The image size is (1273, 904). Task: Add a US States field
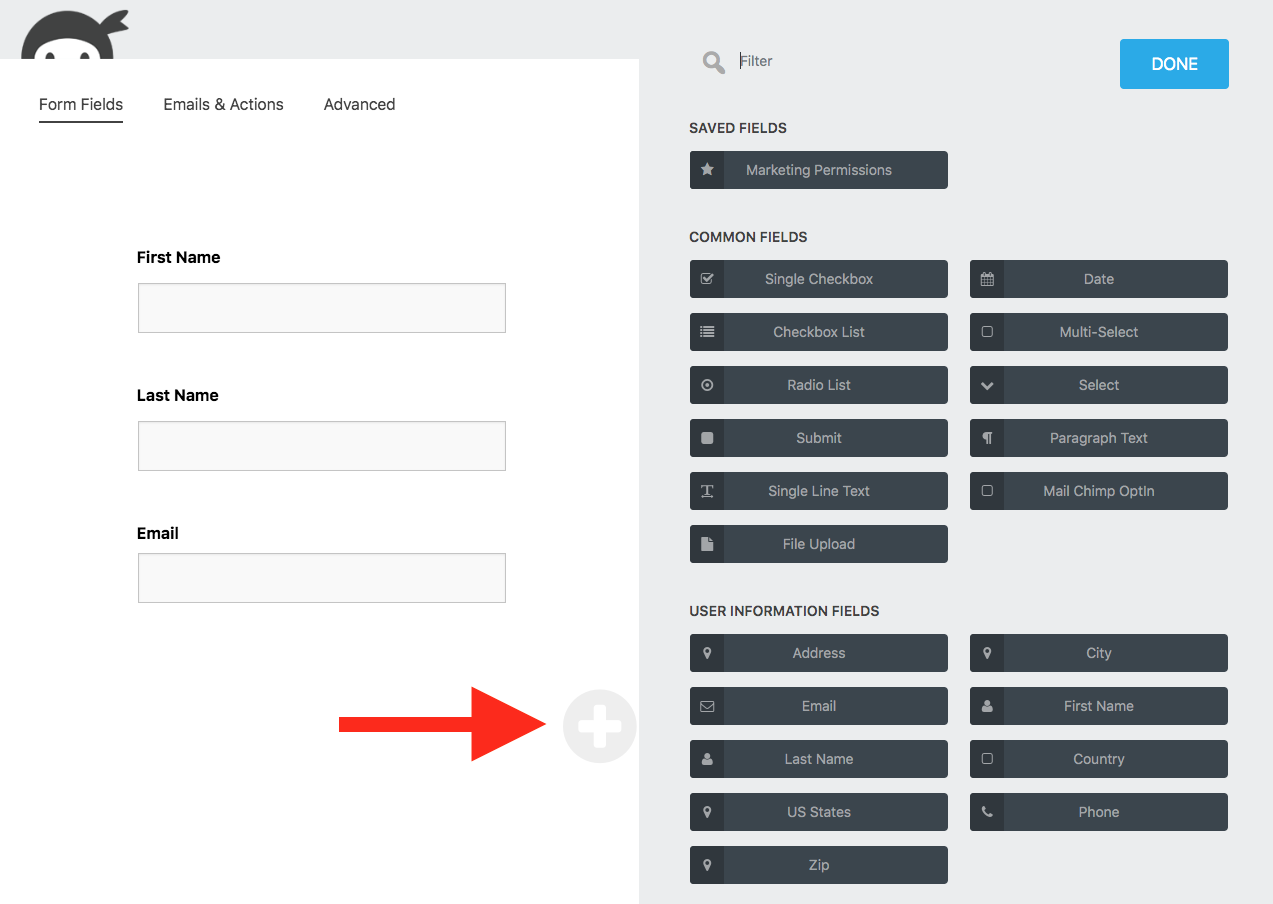818,812
